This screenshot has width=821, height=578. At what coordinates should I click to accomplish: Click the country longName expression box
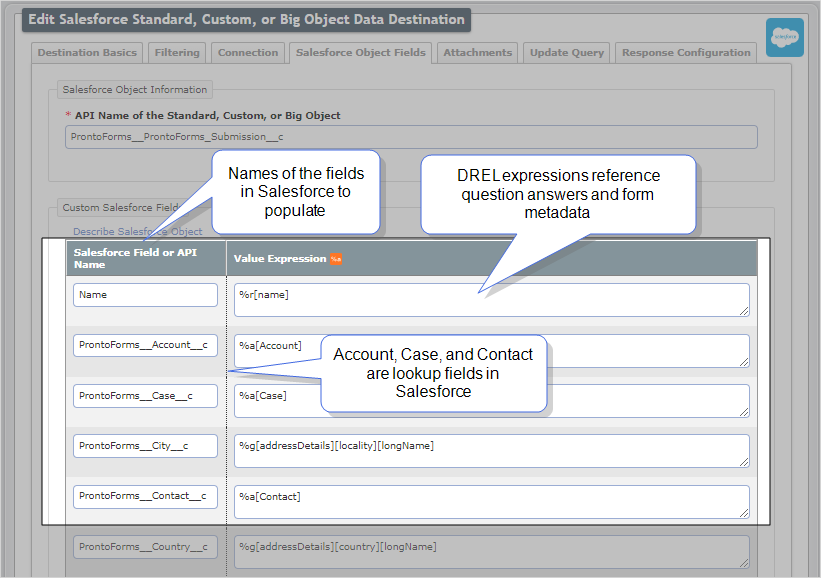pos(492,552)
